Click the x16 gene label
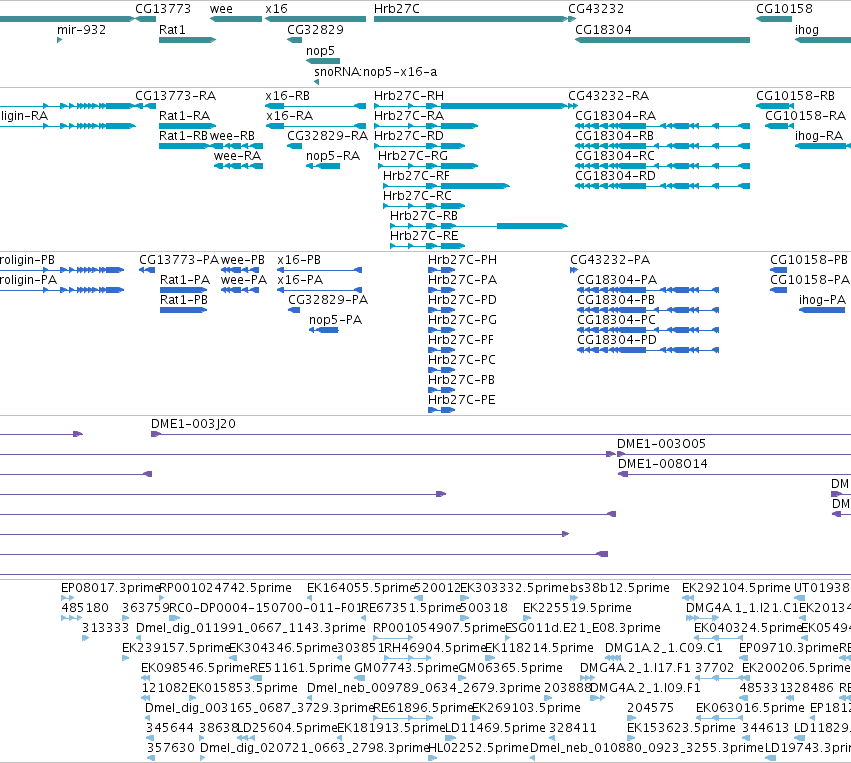The height and width of the screenshot is (763, 851). tap(276, 9)
